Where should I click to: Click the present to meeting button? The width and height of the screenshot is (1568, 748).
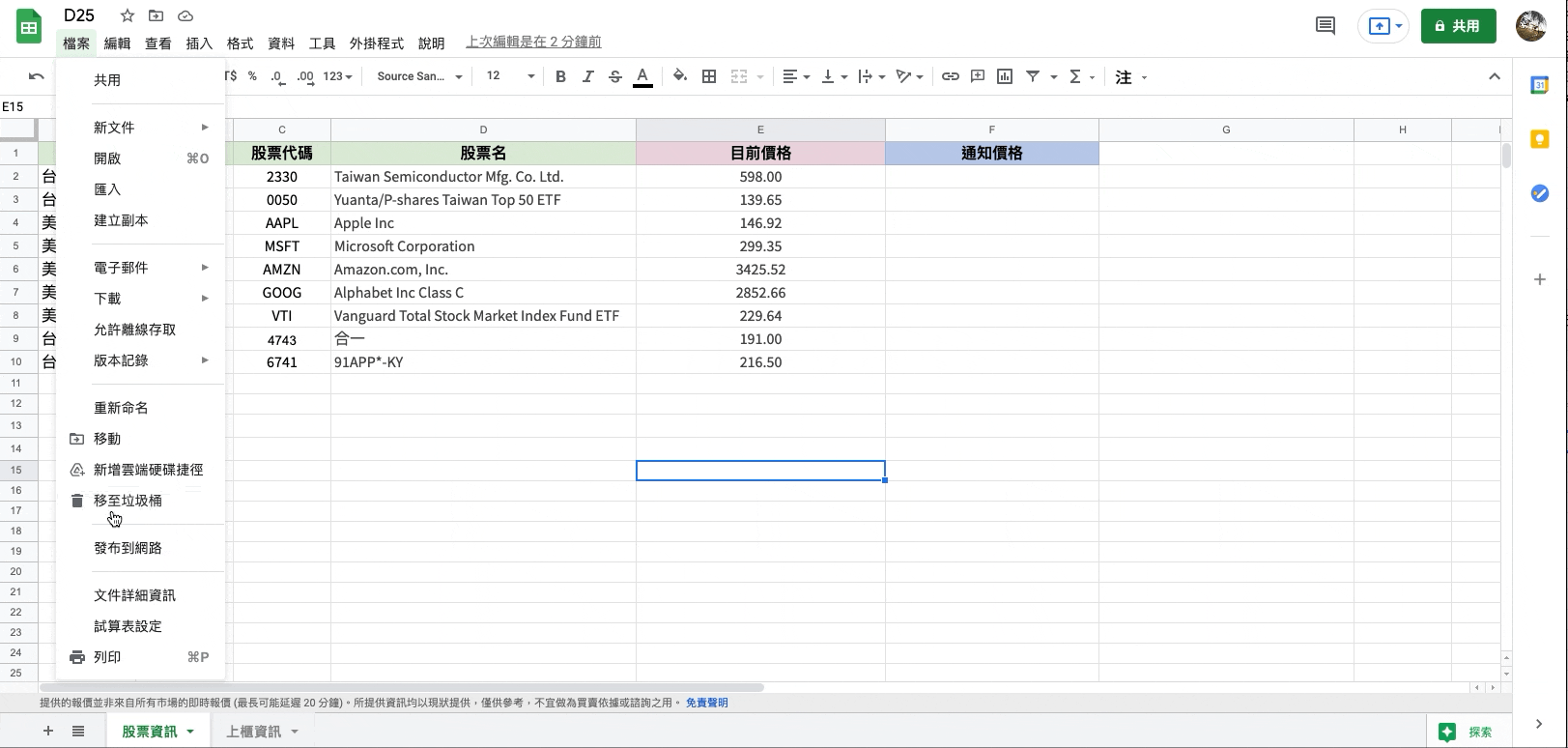[1383, 26]
